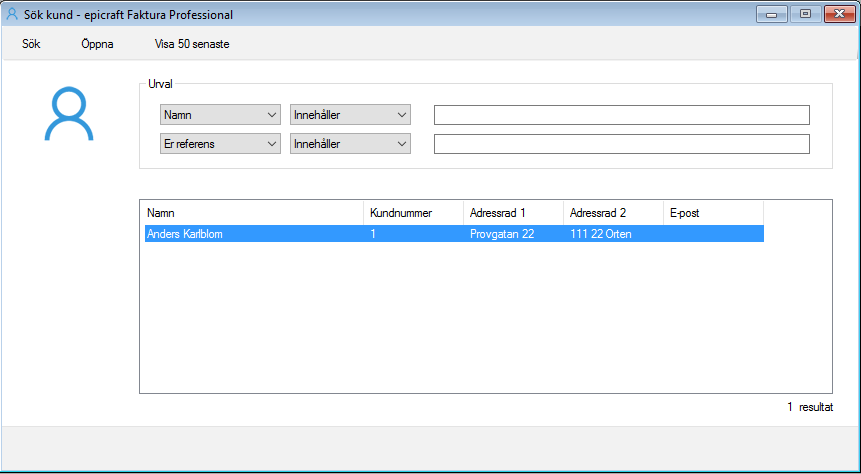Open the Namn field dropdown
Screen dimensions: 861x474
220,115
